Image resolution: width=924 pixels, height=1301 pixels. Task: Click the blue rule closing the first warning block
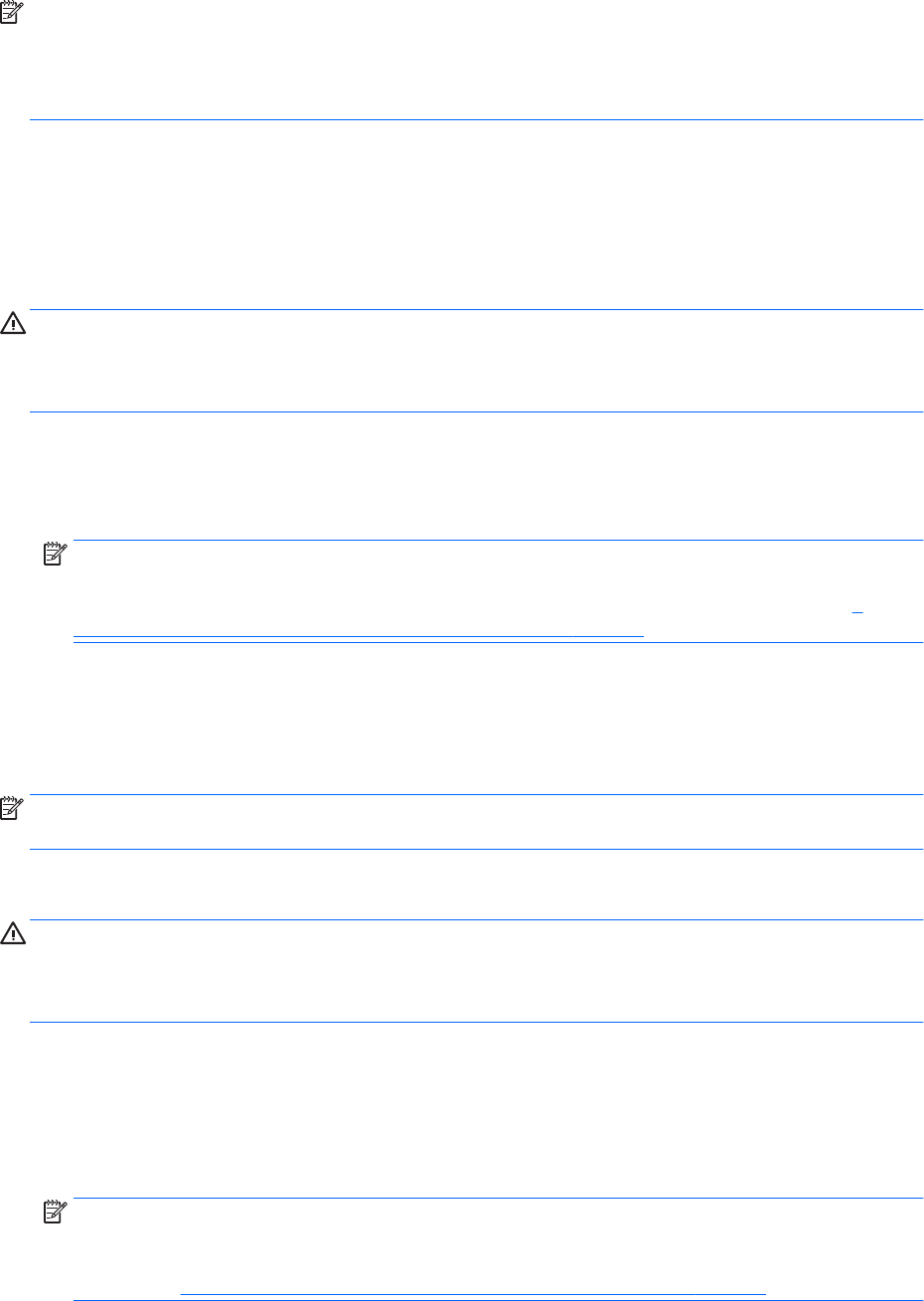pyautogui.click(x=477, y=411)
